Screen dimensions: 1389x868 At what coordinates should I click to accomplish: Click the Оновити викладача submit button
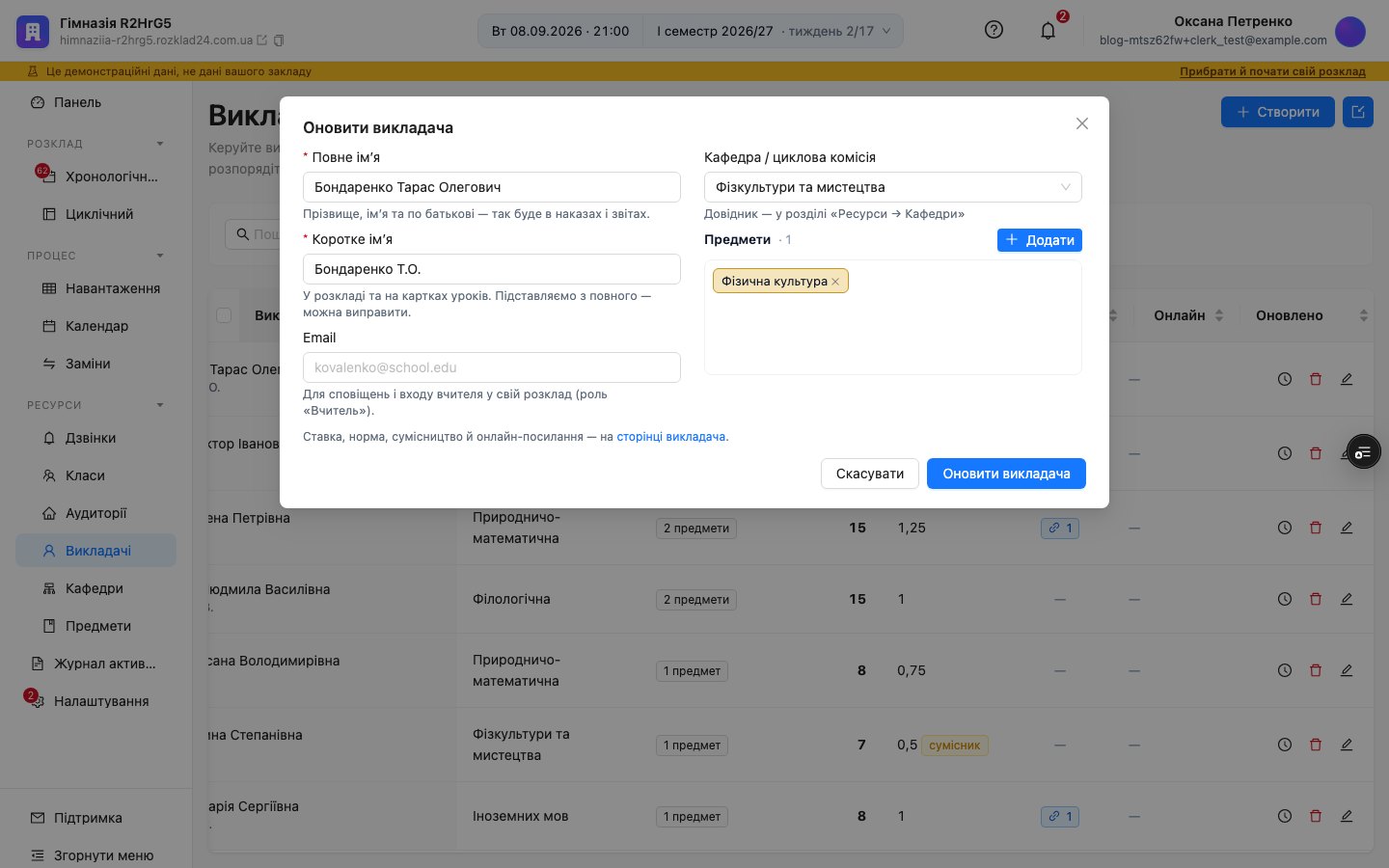pyautogui.click(x=1006, y=474)
